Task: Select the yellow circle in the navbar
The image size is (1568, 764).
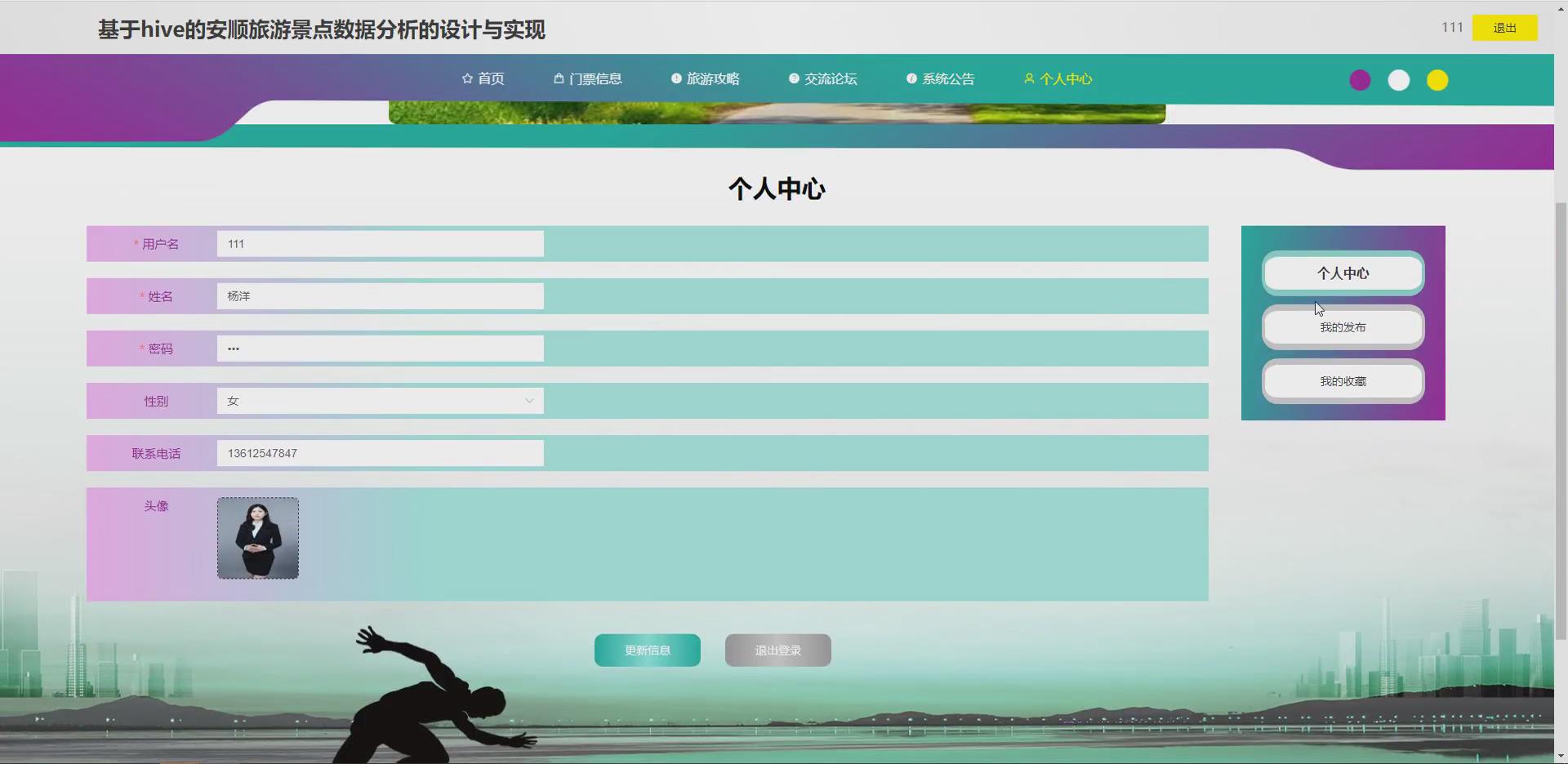Action: pyautogui.click(x=1437, y=80)
